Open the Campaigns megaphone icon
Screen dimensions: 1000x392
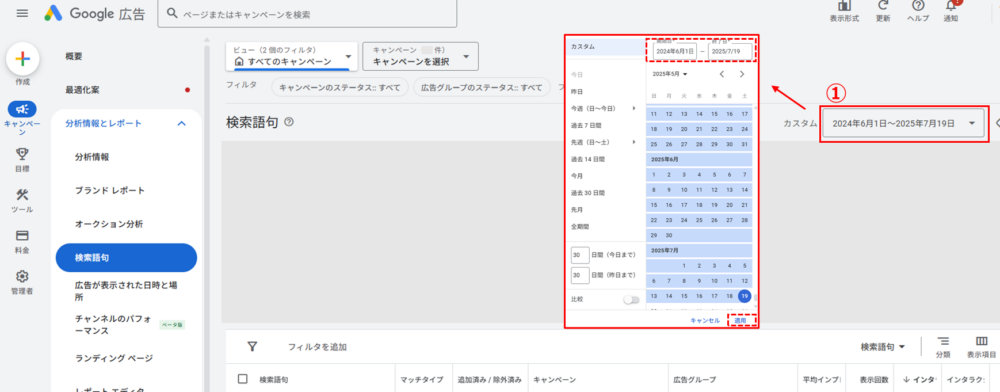(22, 109)
